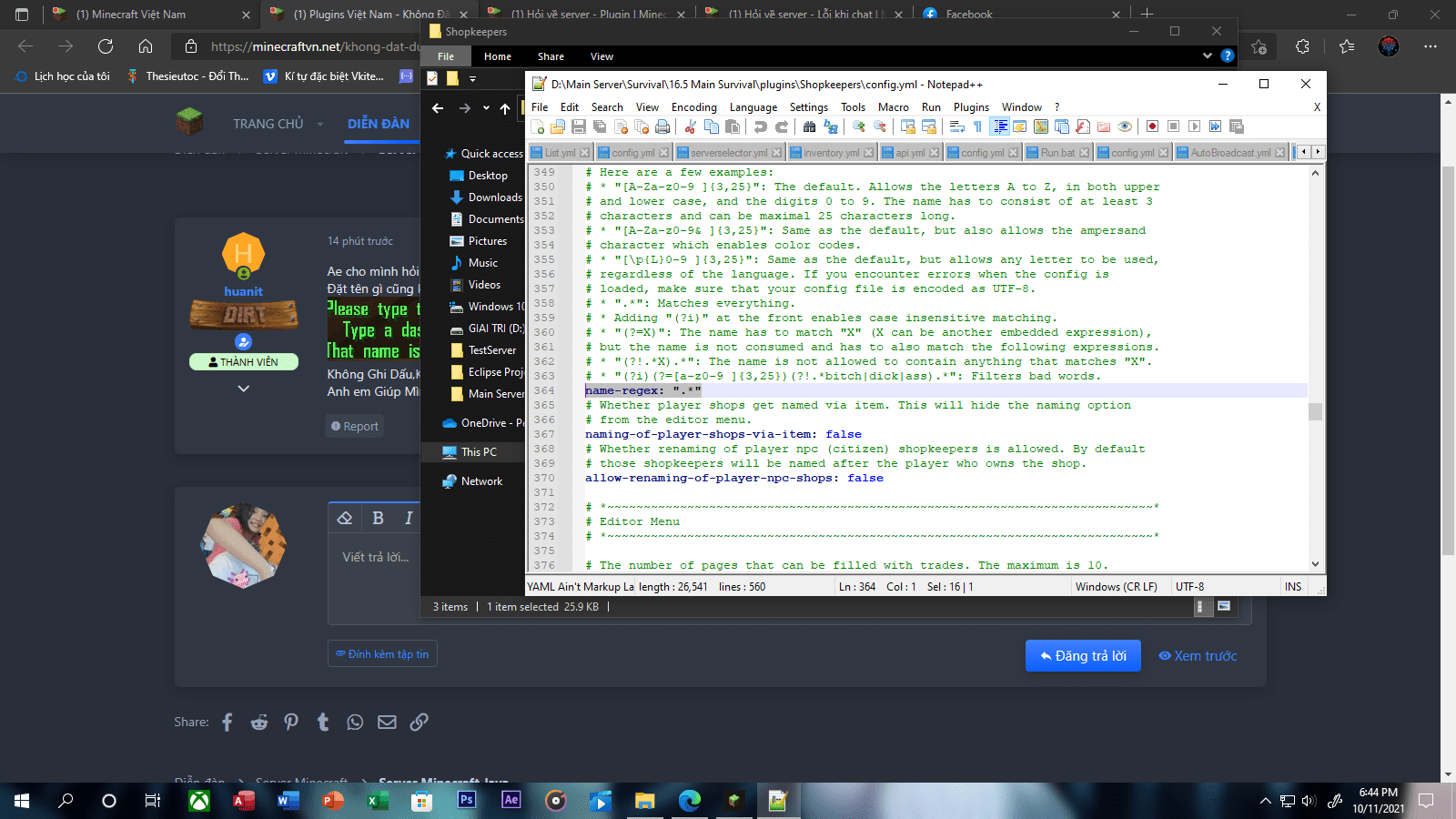Expand the Explorer ribbon chevron
The width and height of the screenshot is (1456, 819).
(x=1208, y=56)
